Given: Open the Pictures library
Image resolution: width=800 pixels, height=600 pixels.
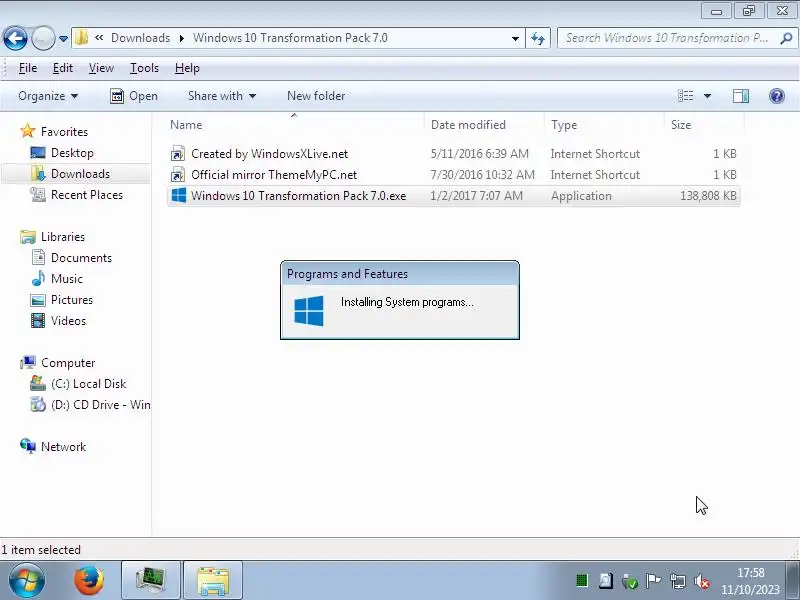Looking at the screenshot, I should (x=71, y=299).
